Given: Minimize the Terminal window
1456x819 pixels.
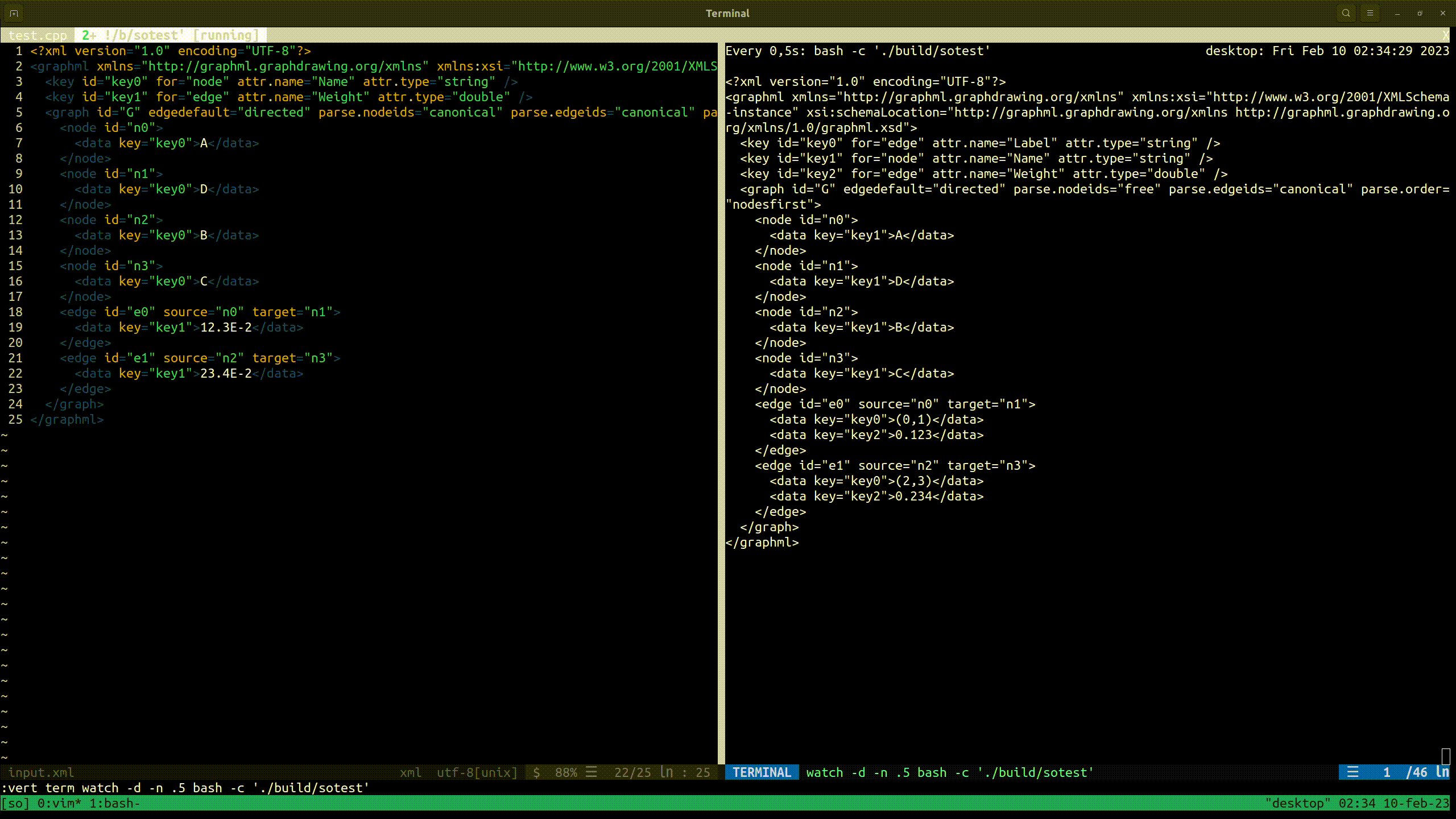Looking at the screenshot, I should [x=1397, y=13].
